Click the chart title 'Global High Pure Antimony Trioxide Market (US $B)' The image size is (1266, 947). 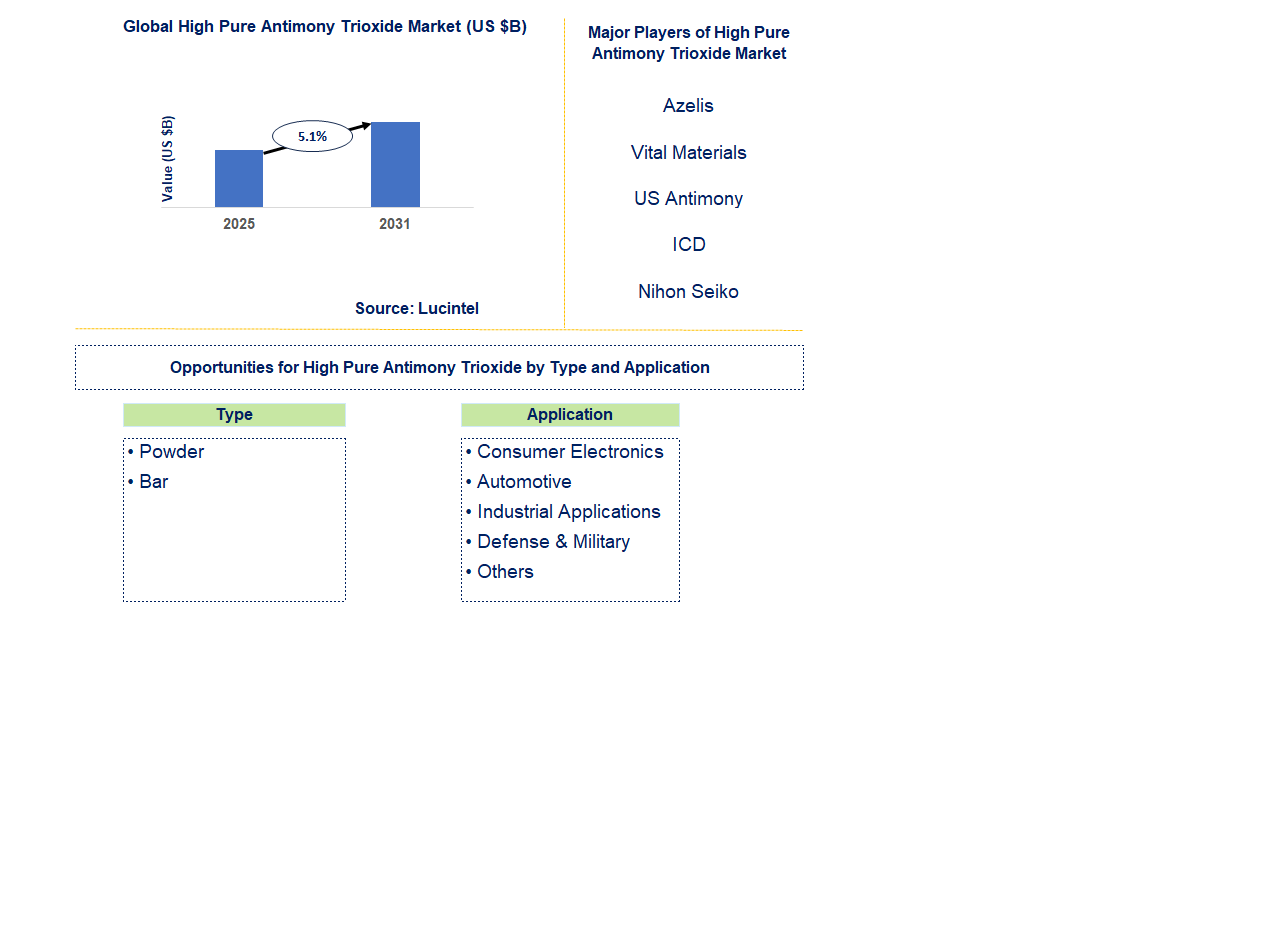click(x=325, y=27)
